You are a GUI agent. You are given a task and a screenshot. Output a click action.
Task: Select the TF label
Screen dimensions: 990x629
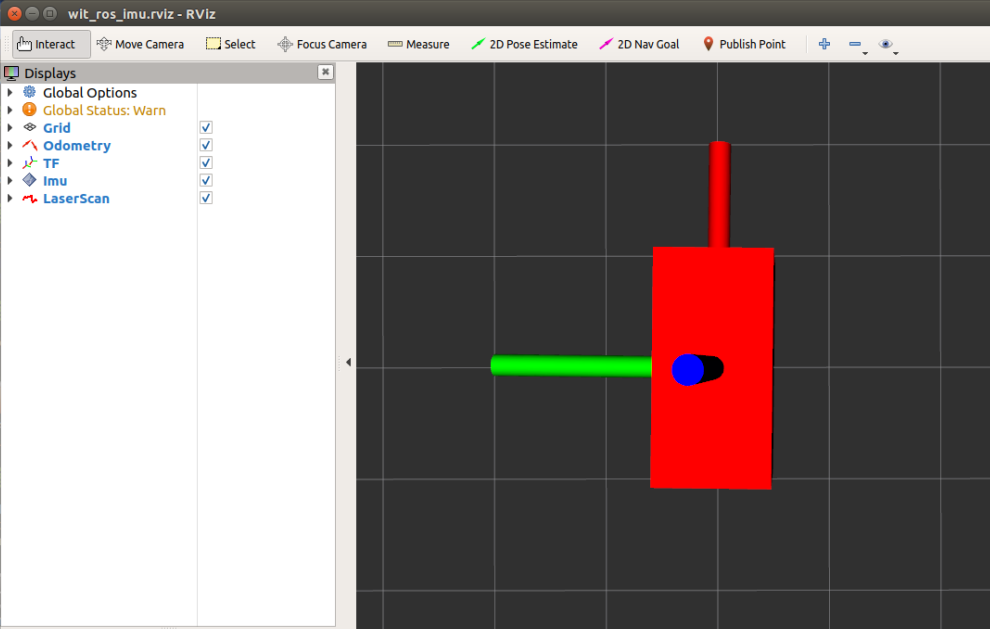pyautogui.click(x=51, y=164)
